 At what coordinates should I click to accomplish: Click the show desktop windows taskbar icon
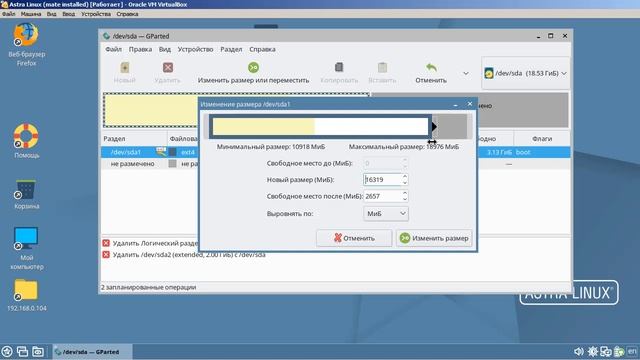(x=22, y=351)
